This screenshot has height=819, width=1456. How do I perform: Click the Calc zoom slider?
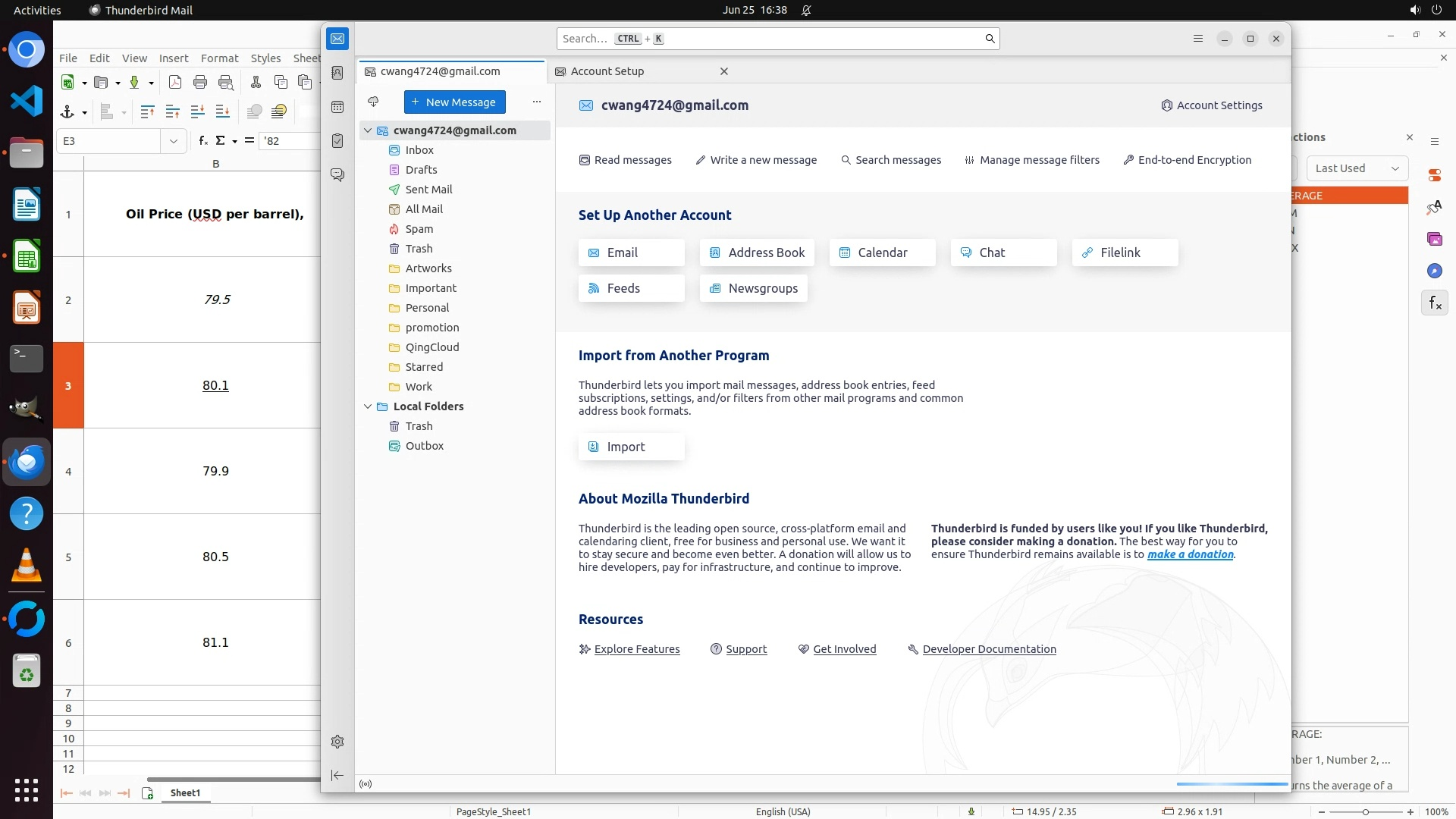click(1365, 812)
